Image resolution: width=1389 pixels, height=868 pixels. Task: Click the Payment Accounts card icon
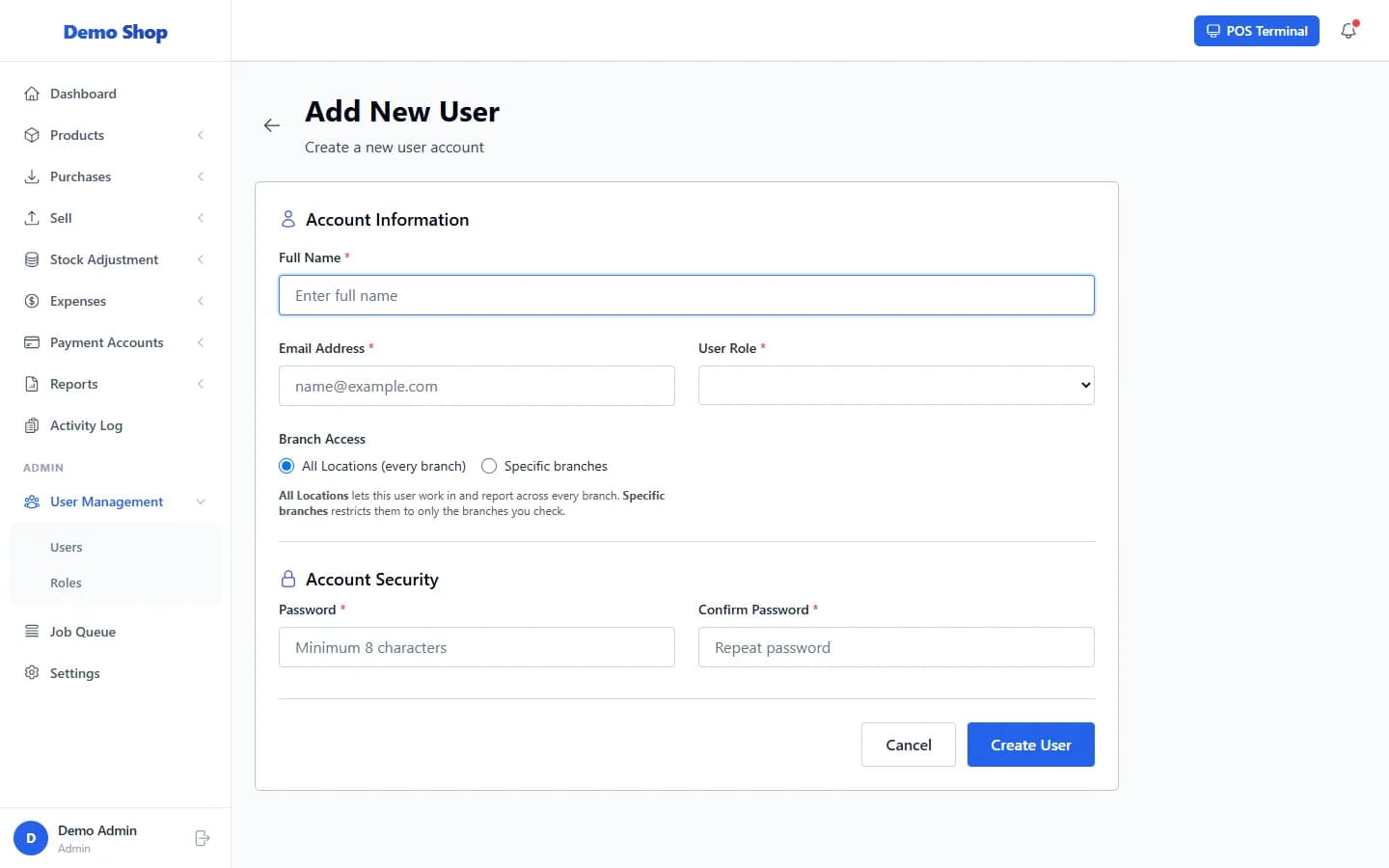(32, 342)
